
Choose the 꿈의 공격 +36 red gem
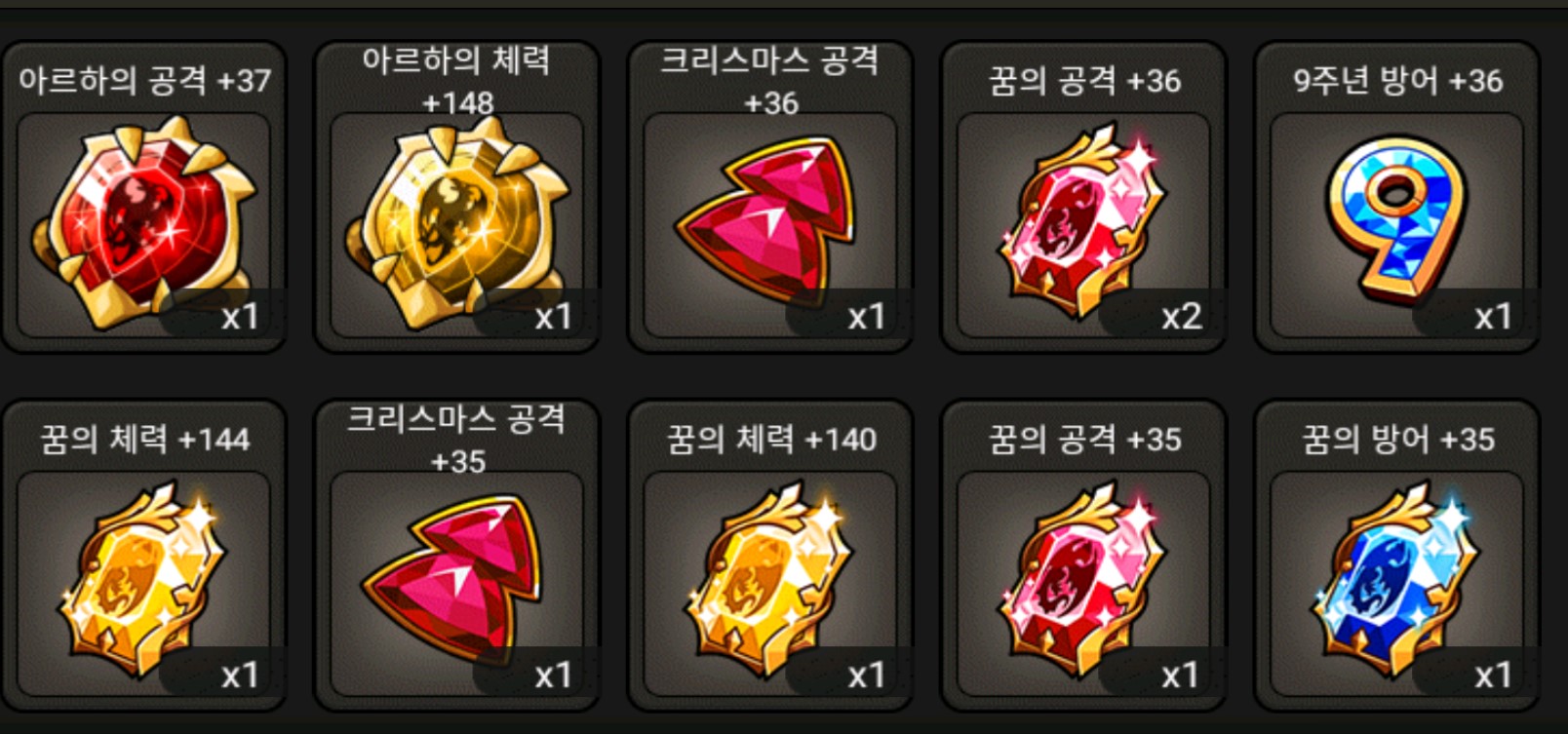click(x=1082, y=220)
